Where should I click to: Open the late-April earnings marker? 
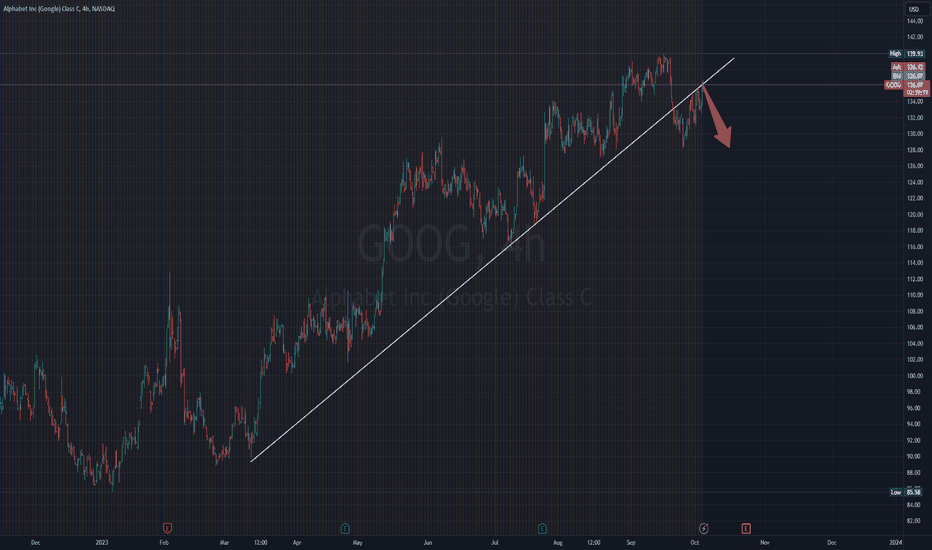coord(345,528)
